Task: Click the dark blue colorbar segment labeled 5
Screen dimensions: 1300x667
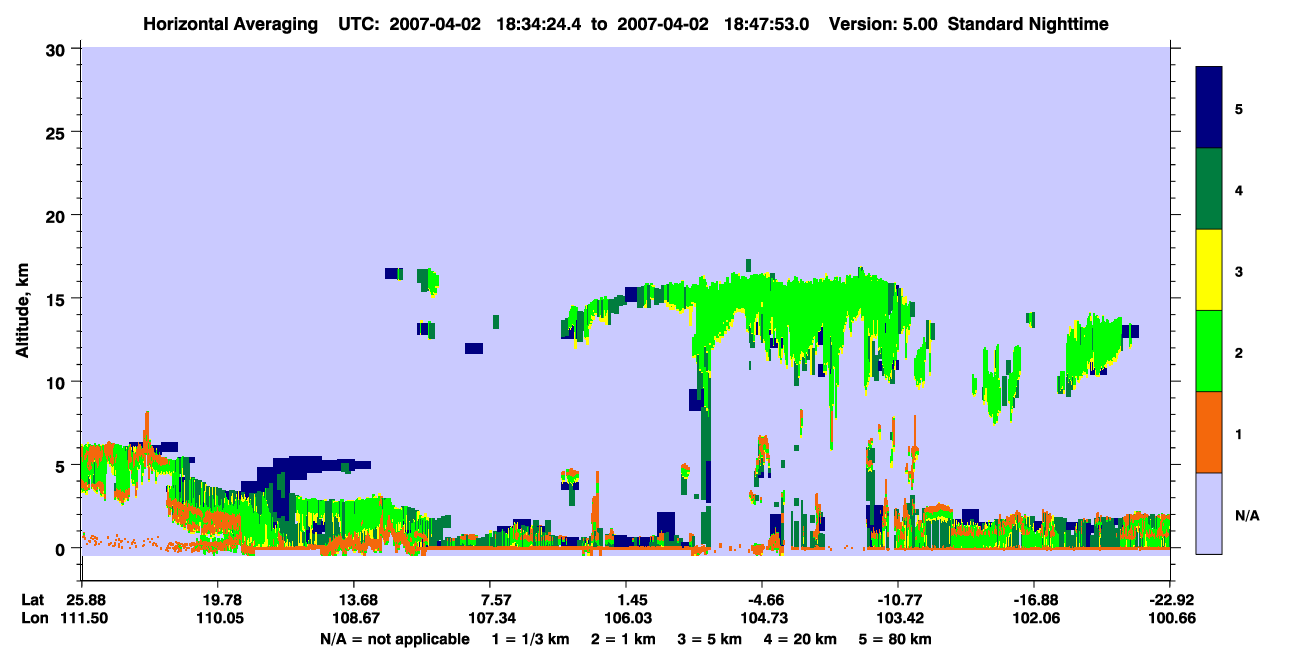Action: pyautogui.click(x=1209, y=107)
